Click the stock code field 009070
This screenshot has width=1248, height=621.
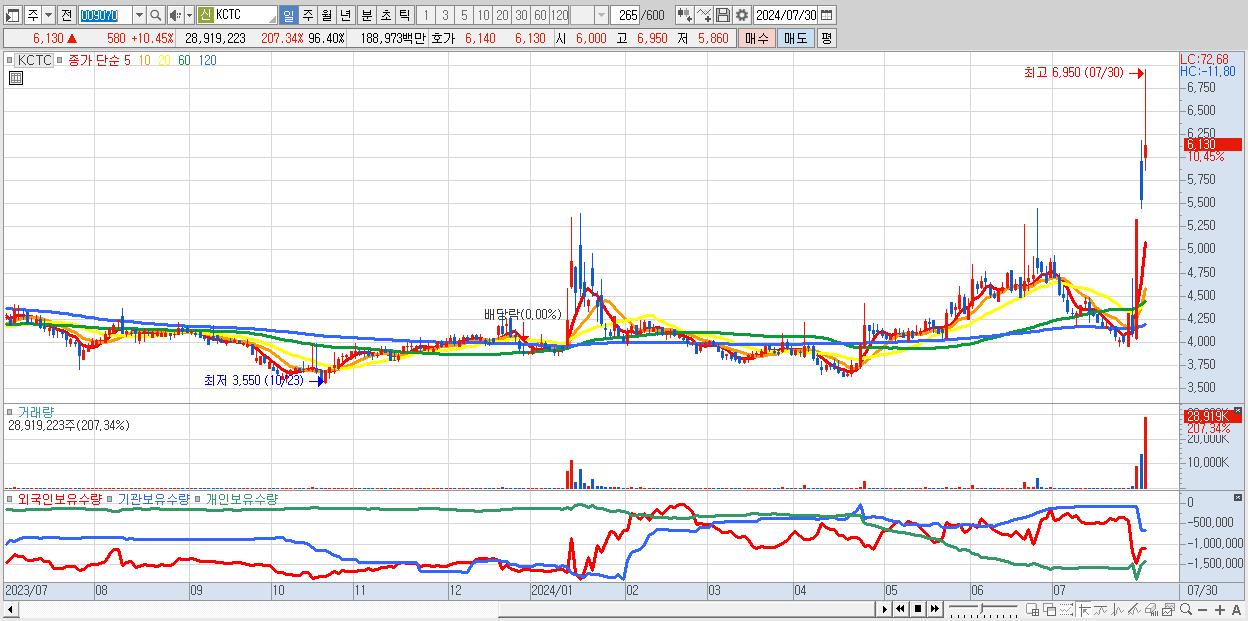(105, 15)
